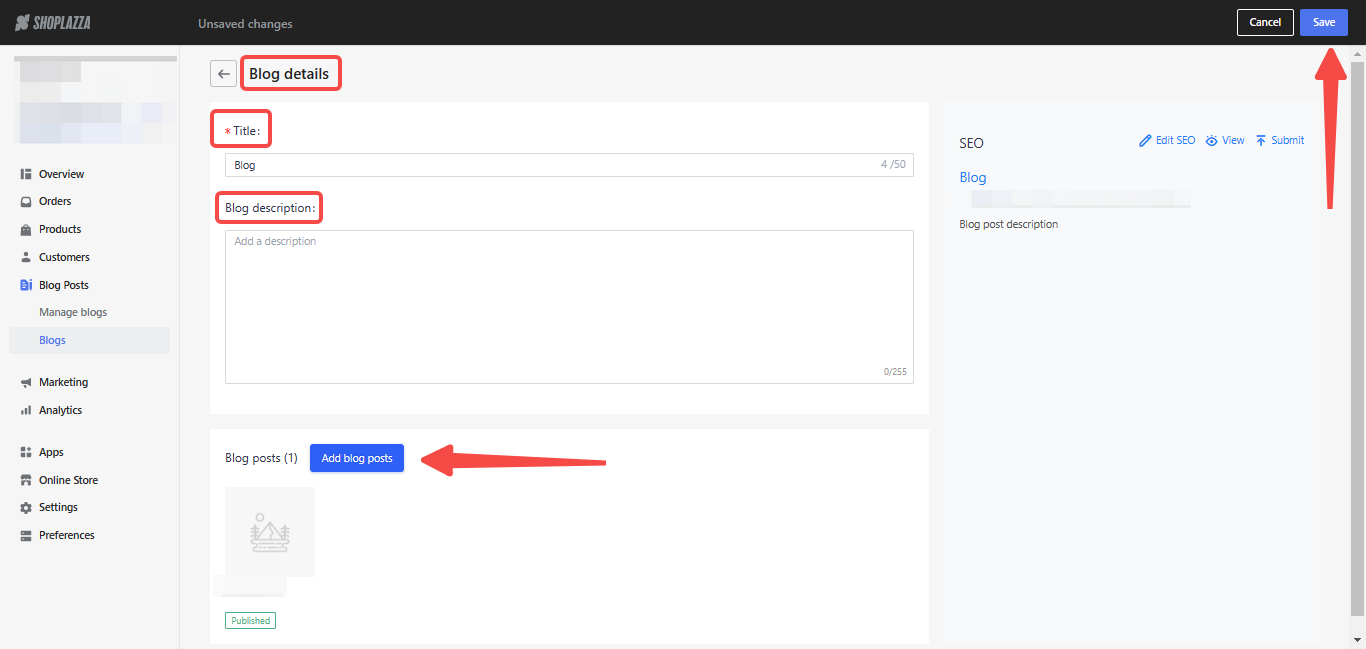The height and width of the screenshot is (649, 1366).
Task: Click the Online Store icon
Action: (x=26, y=480)
